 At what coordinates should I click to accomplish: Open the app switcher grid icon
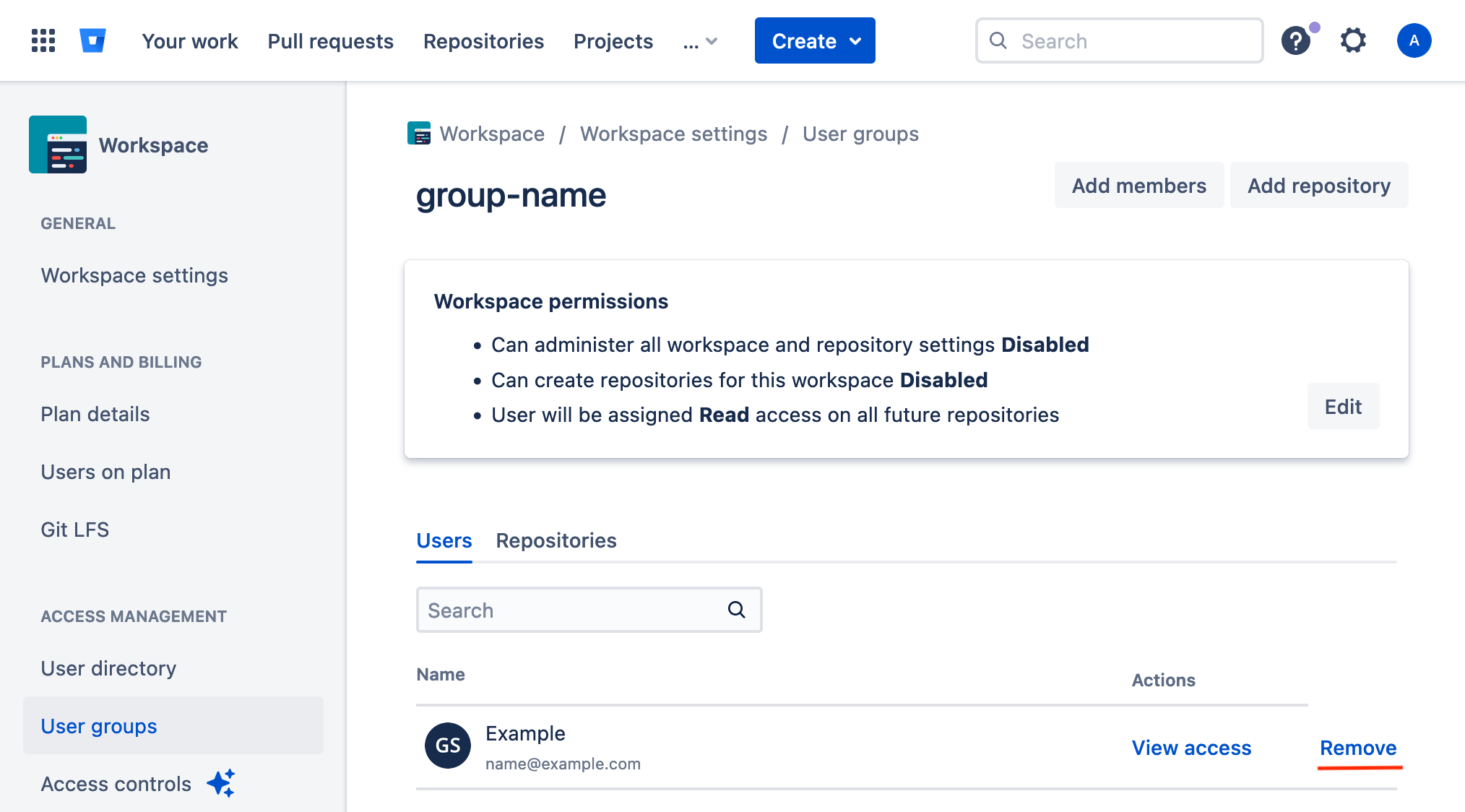43,40
